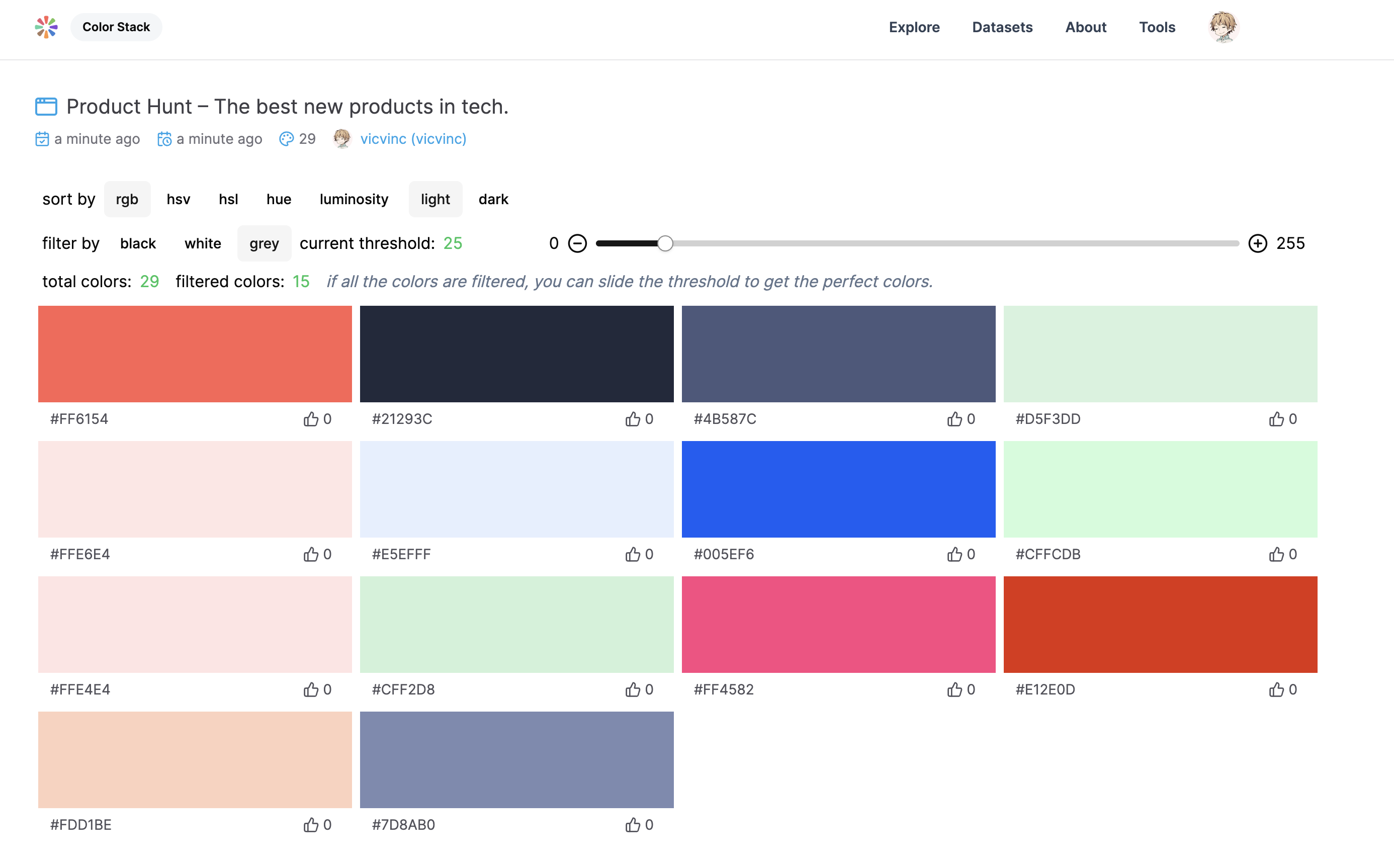Sort colors by hsl

coord(228,199)
